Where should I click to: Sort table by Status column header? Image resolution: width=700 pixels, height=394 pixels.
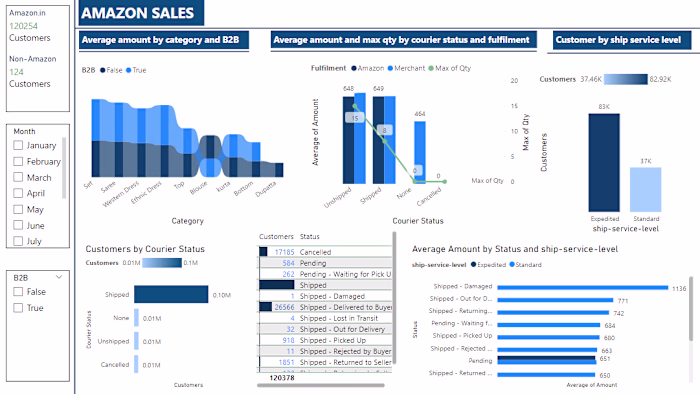click(309, 236)
